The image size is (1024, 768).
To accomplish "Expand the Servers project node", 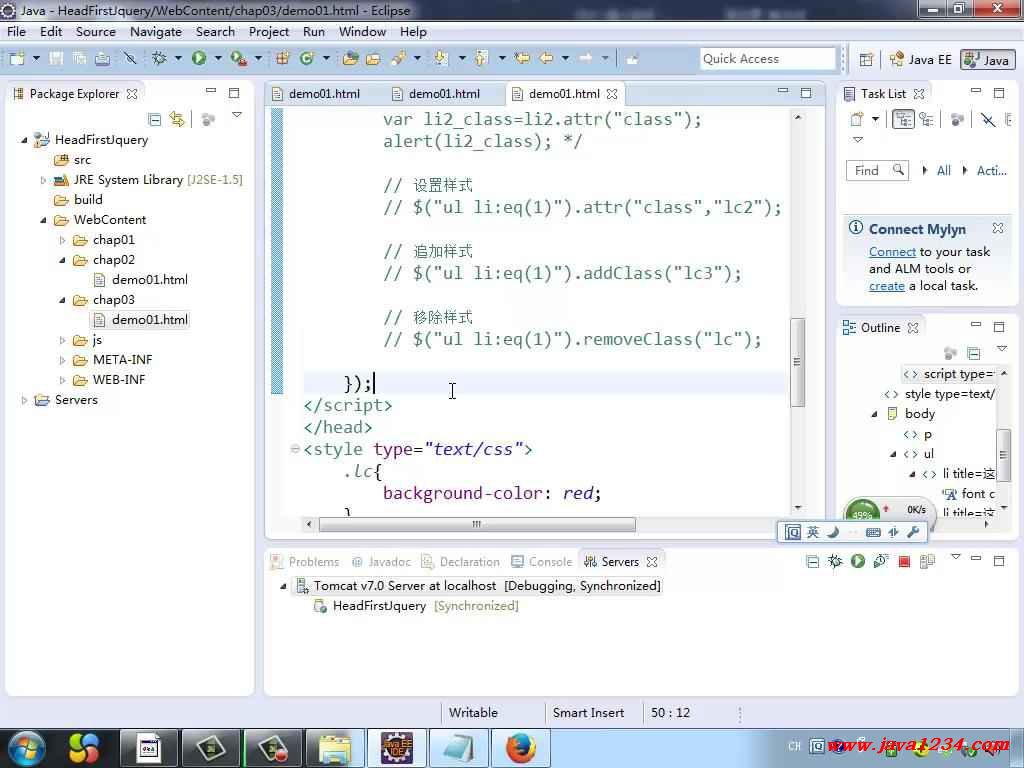I will pos(24,400).
